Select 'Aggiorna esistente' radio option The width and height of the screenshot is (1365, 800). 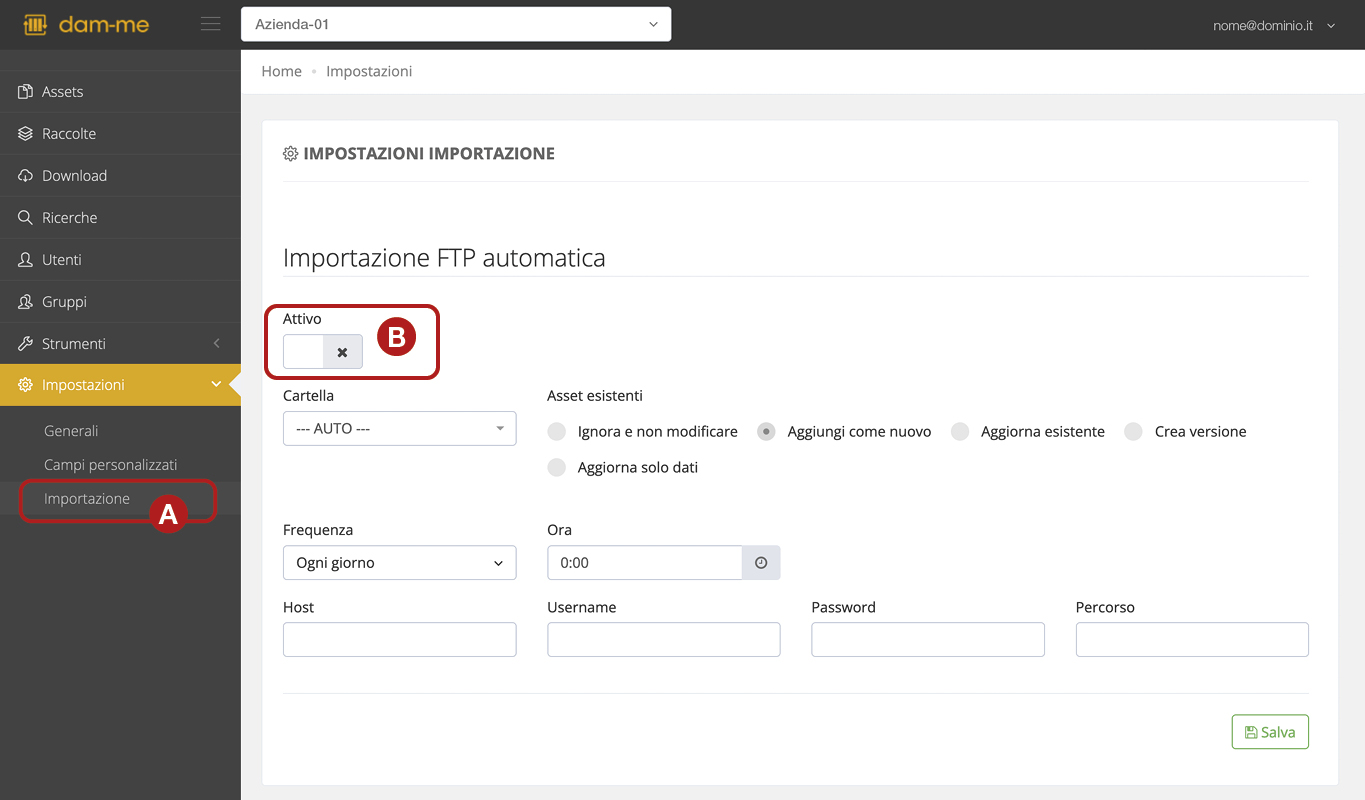click(960, 432)
